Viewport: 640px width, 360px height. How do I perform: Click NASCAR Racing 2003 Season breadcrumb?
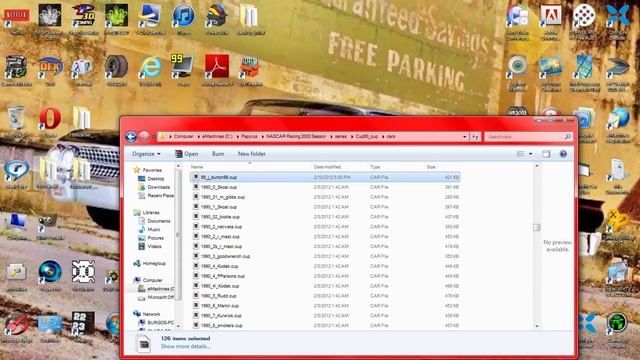tap(296, 137)
